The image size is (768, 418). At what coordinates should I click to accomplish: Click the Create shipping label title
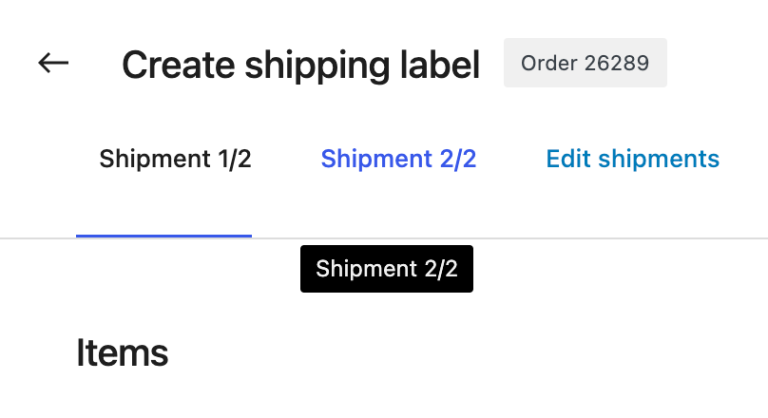click(x=301, y=65)
